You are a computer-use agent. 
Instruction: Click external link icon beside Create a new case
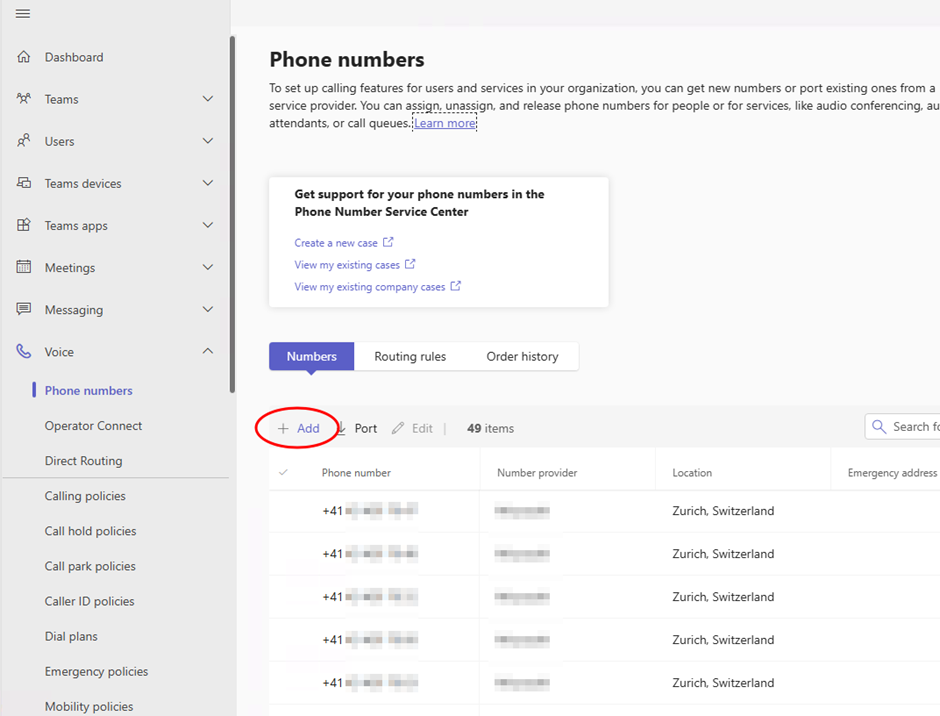click(388, 242)
